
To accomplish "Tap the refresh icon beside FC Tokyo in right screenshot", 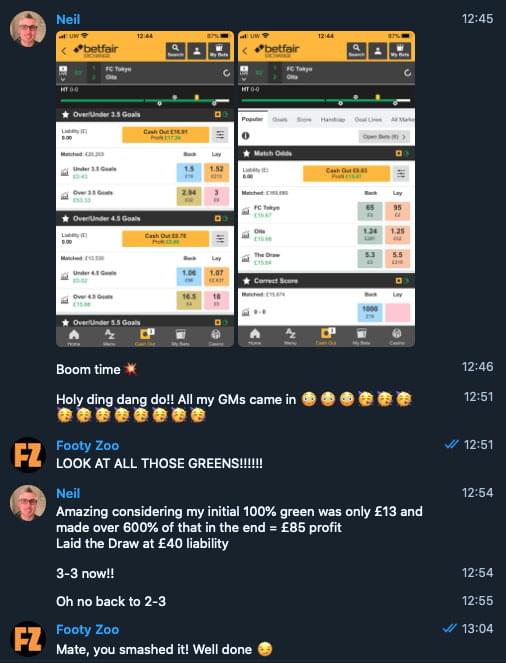I will click(407, 73).
